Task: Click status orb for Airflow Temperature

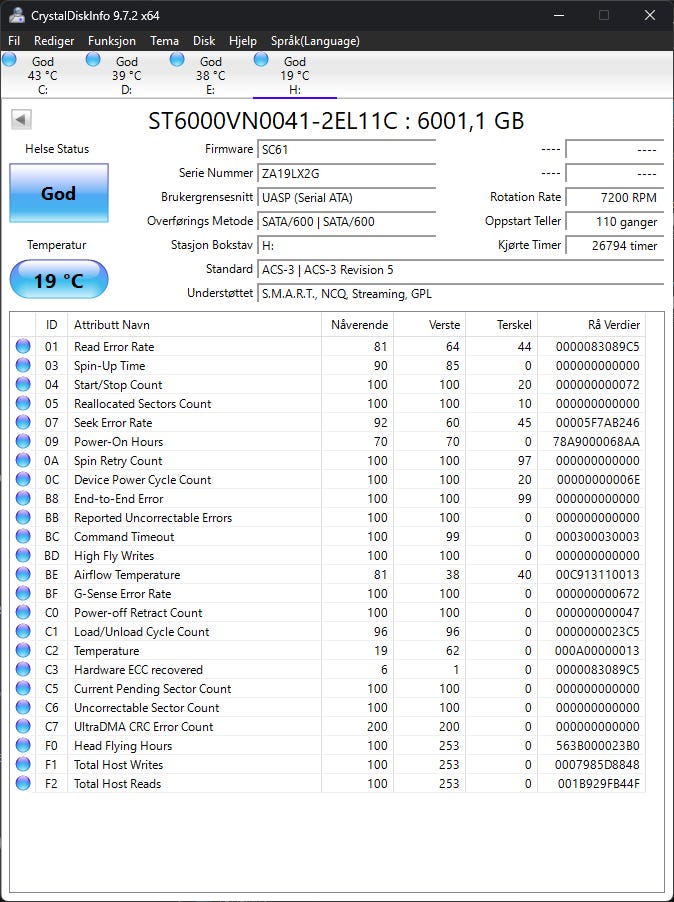Action: coord(23,574)
